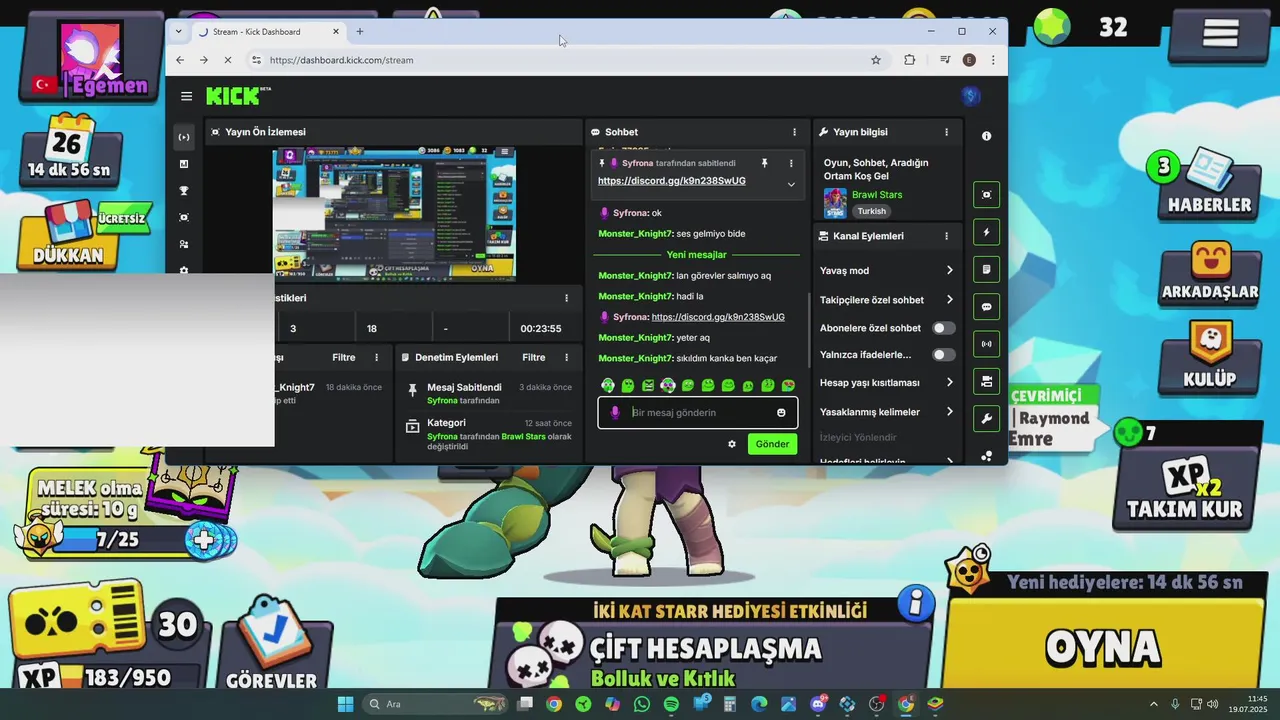Open Chrome three-dot menu
The image size is (1280, 720).
994,60
